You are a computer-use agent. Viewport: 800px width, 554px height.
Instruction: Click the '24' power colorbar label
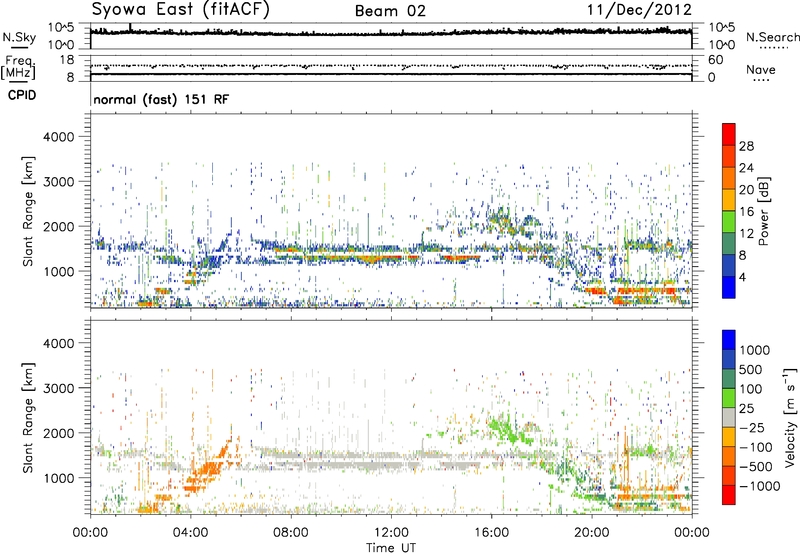pos(746,168)
